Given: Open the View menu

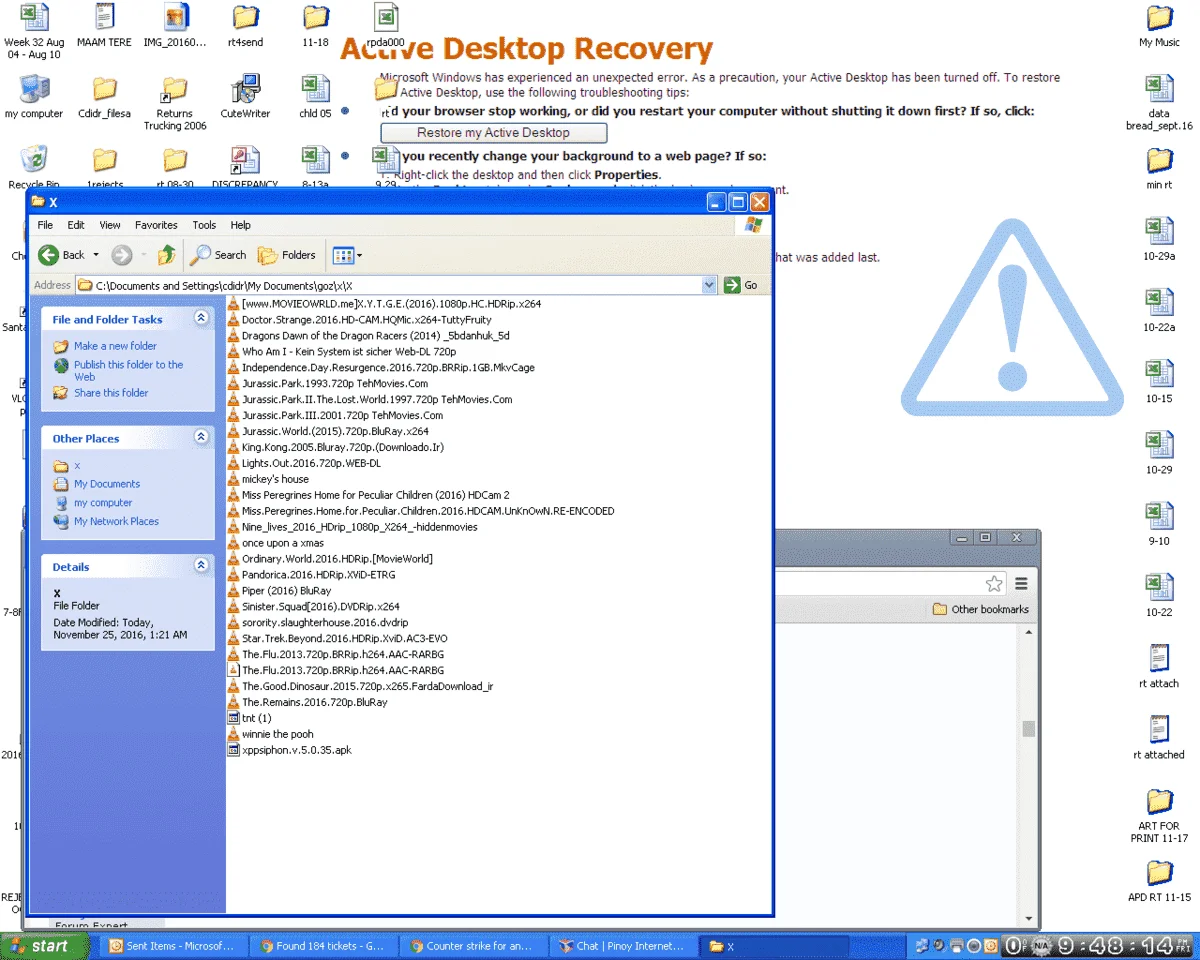Looking at the screenshot, I should pos(110,225).
